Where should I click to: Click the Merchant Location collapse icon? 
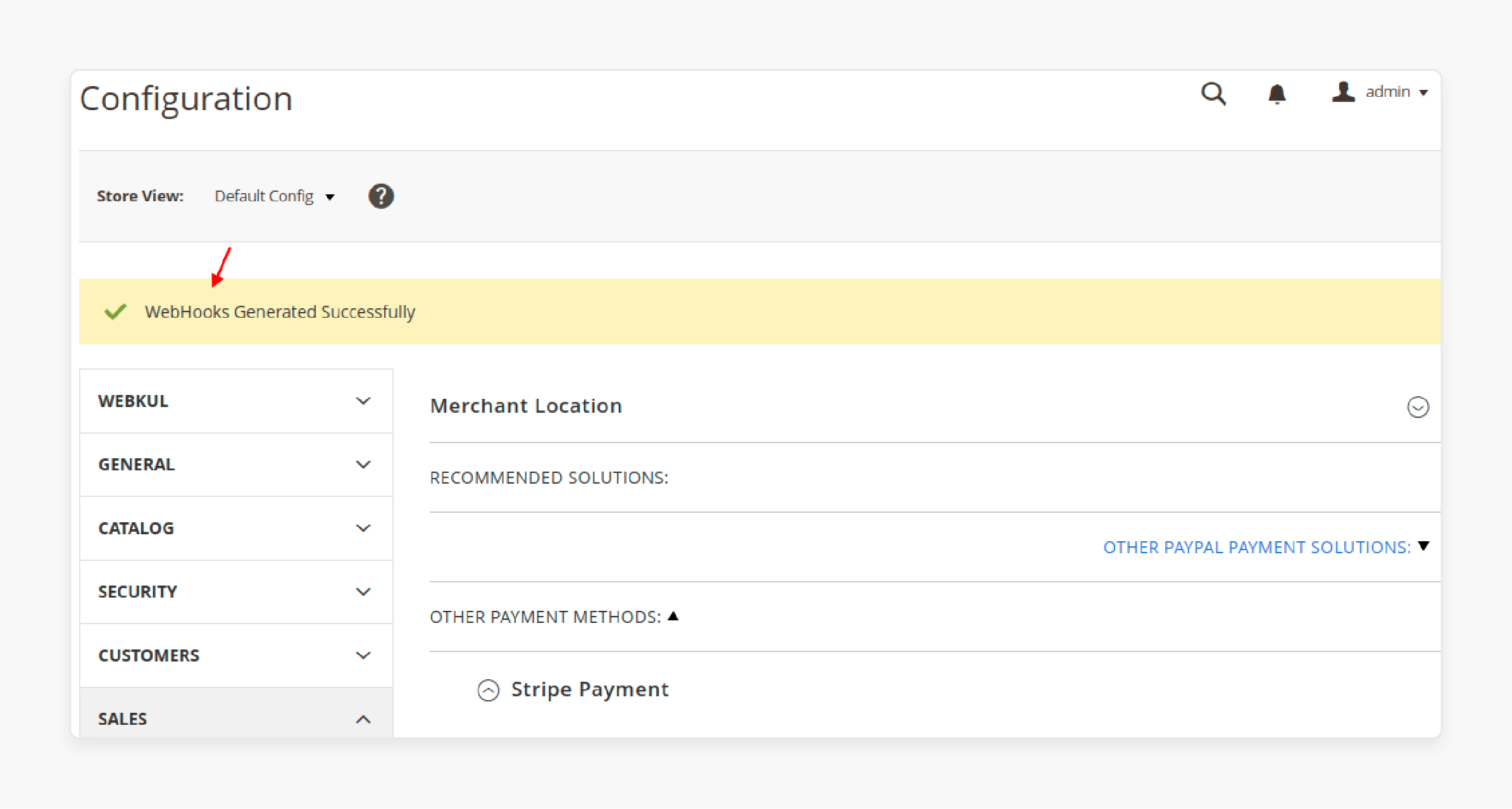[x=1418, y=407]
